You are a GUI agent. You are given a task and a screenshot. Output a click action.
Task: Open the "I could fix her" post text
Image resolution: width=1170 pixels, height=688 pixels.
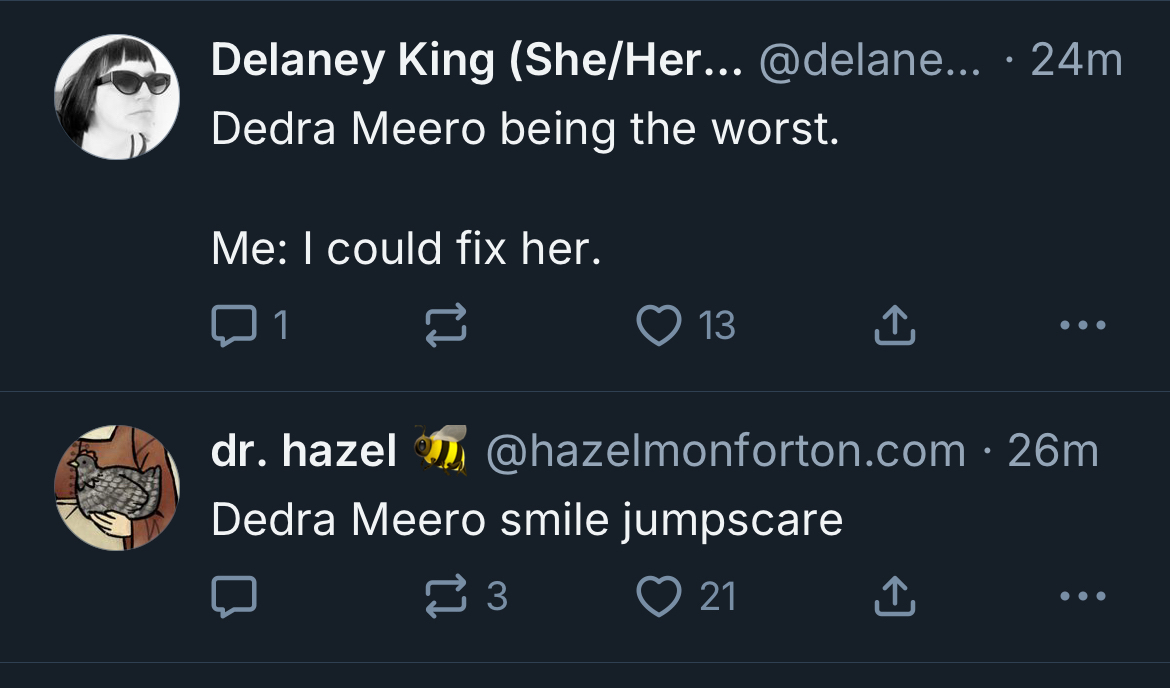pos(406,249)
